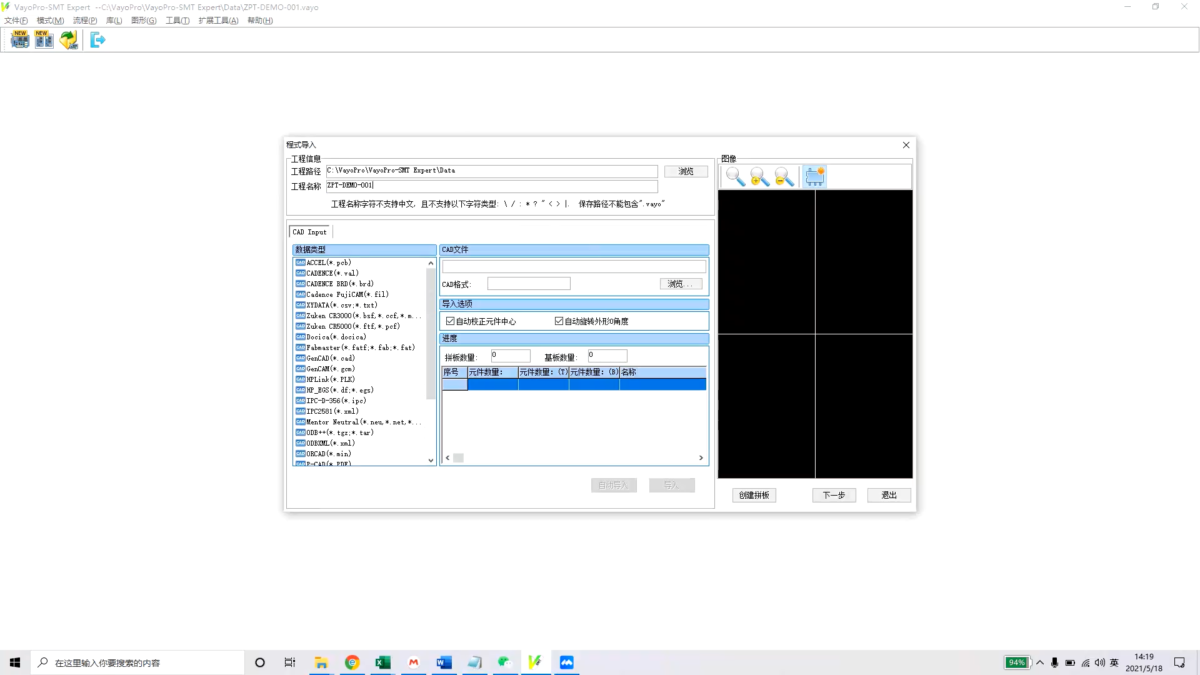Select the CAD Input tab
The image size is (1200, 675).
pos(310,232)
